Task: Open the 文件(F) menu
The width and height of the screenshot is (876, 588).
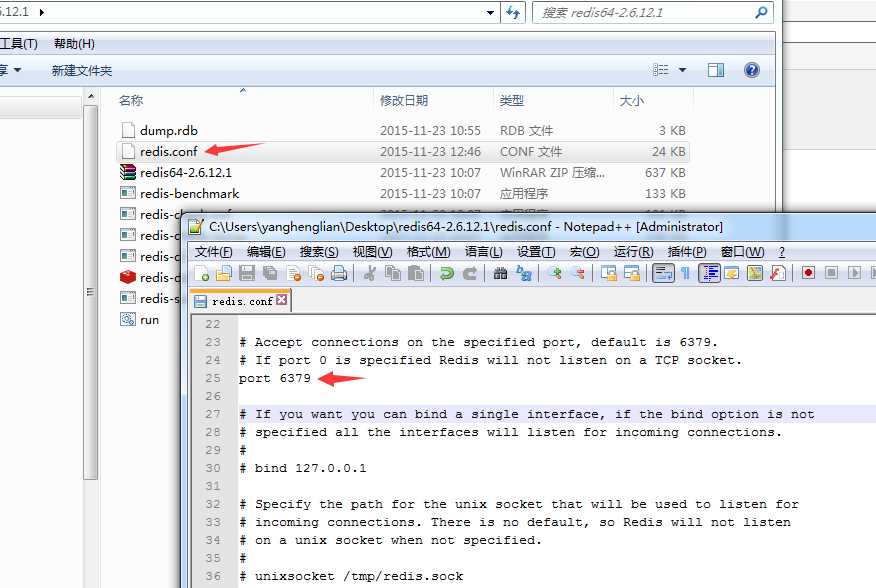Action: [213, 252]
